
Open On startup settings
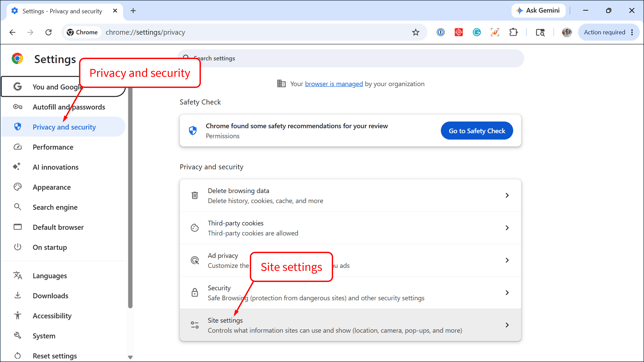click(63, 247)
